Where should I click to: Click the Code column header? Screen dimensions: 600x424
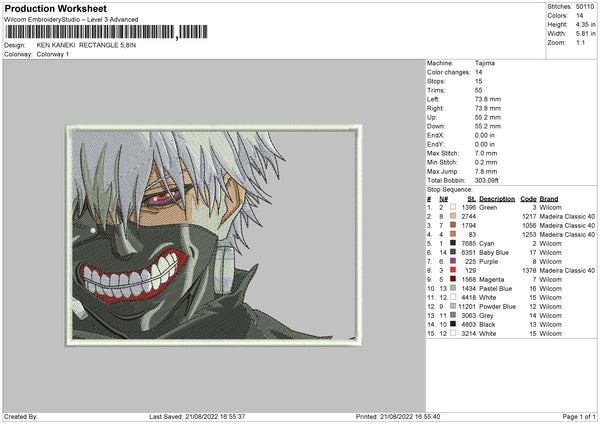pos(528,199)
